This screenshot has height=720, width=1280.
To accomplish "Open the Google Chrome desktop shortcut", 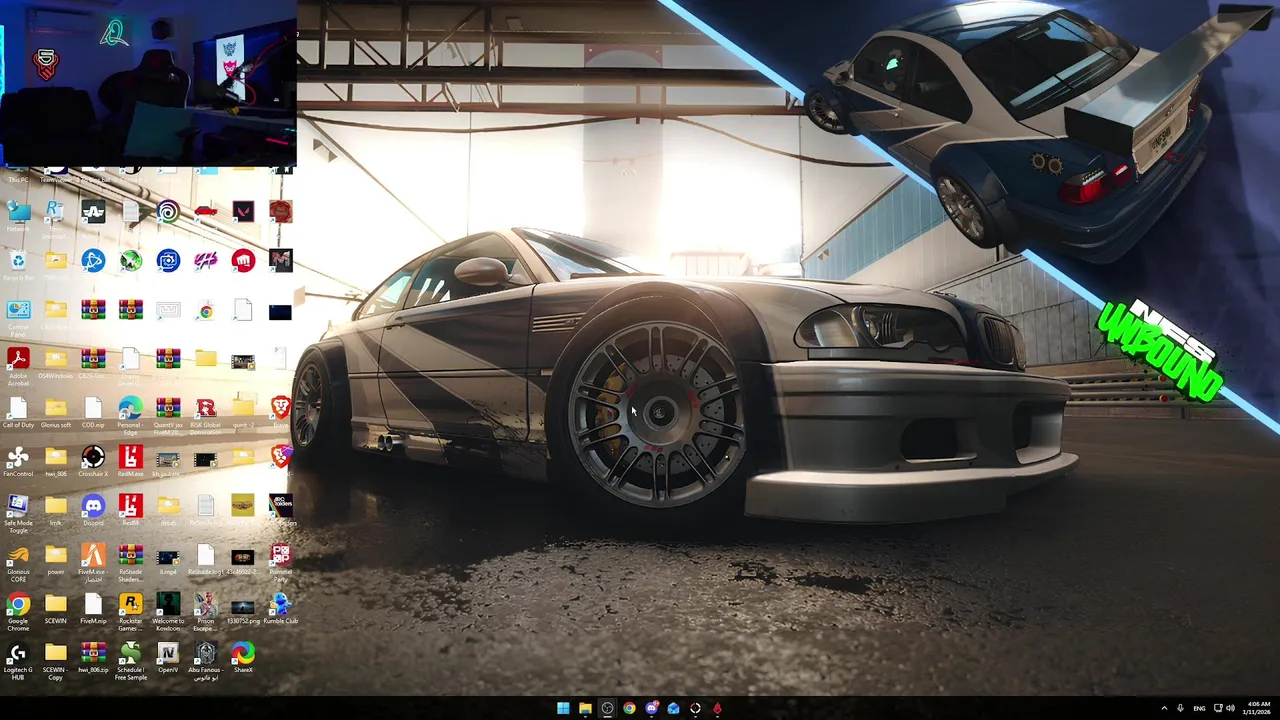I will [18, 611].
